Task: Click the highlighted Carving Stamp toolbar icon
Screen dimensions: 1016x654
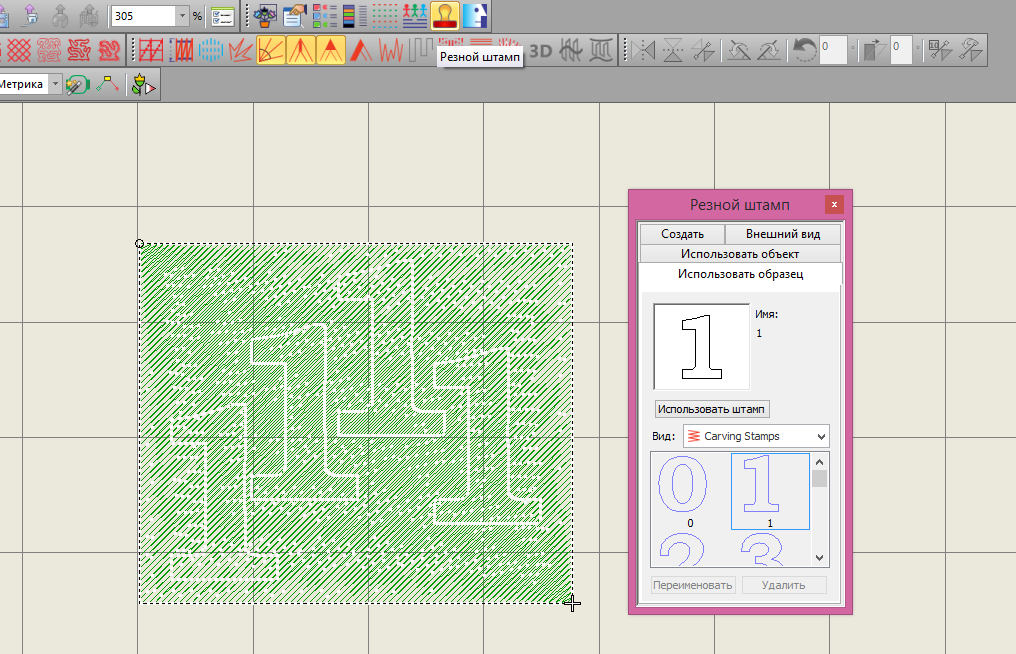Action: tap(445, 15)
